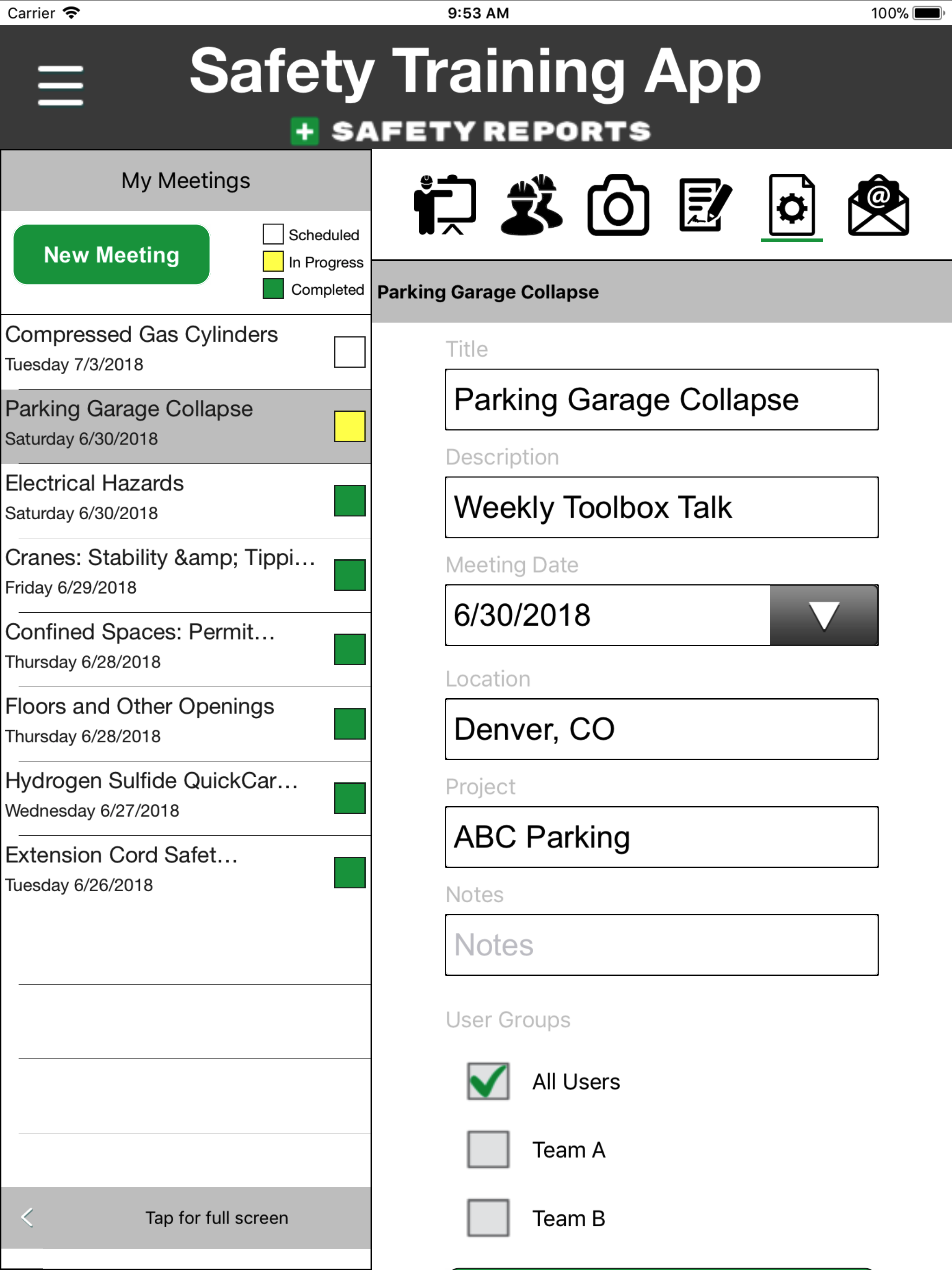Click the Project field ABC Parking
Screen dimensions: 952x1270
coord(661,837)
